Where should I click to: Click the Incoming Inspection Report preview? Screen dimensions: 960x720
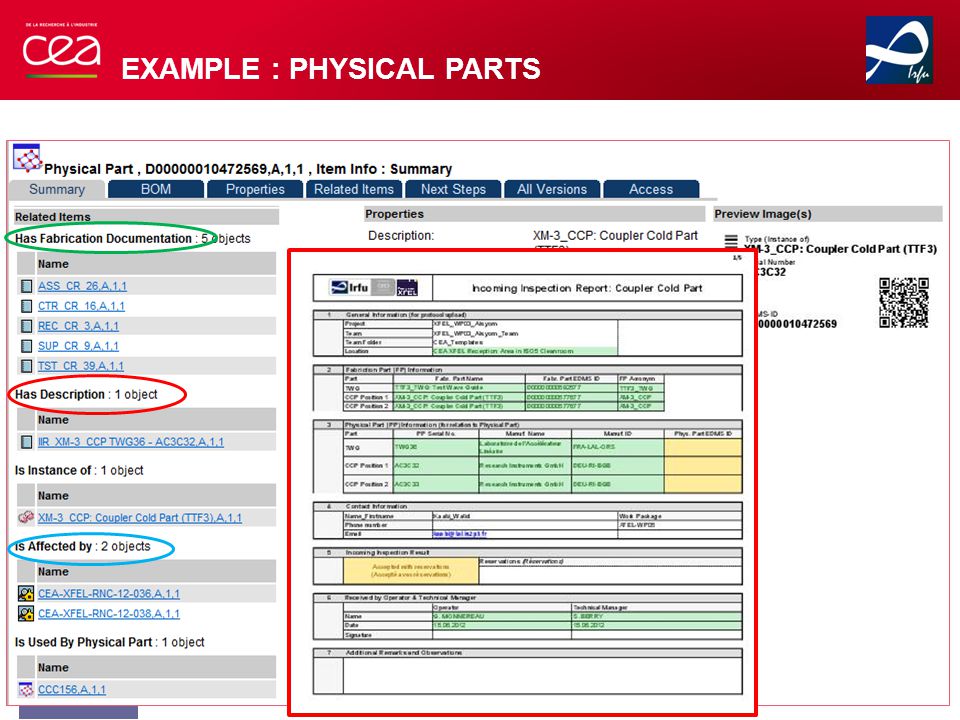(523, 482)
